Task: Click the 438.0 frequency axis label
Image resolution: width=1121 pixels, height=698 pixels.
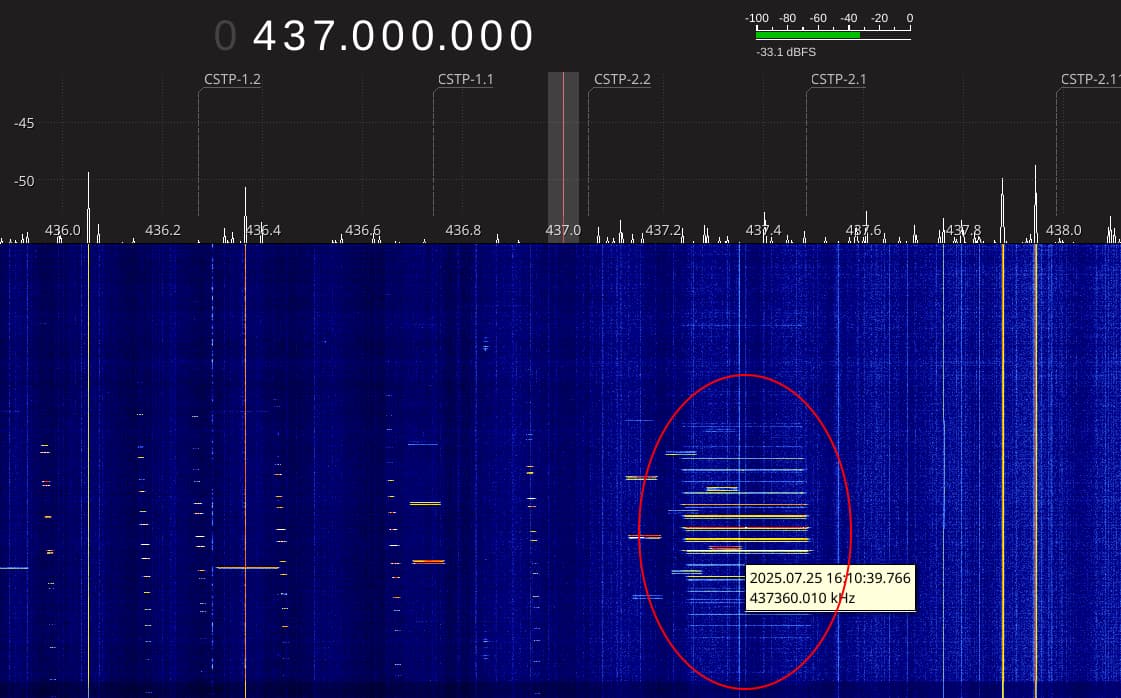Action: pos(1063,230)
